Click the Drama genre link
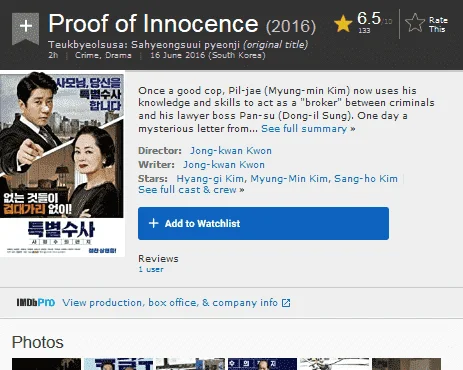This screenshot has height=370, width=463. click(x=118, y=55)
